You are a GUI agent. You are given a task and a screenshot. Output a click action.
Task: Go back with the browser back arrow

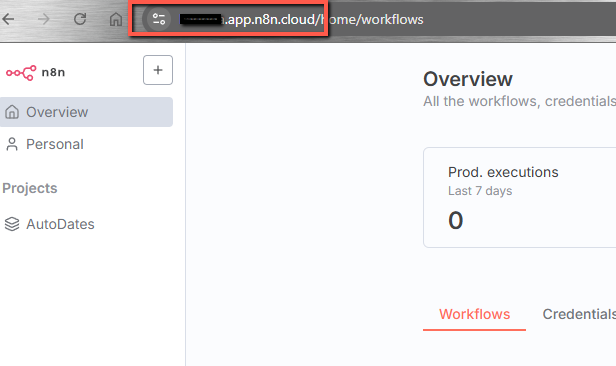click(8, 19)
